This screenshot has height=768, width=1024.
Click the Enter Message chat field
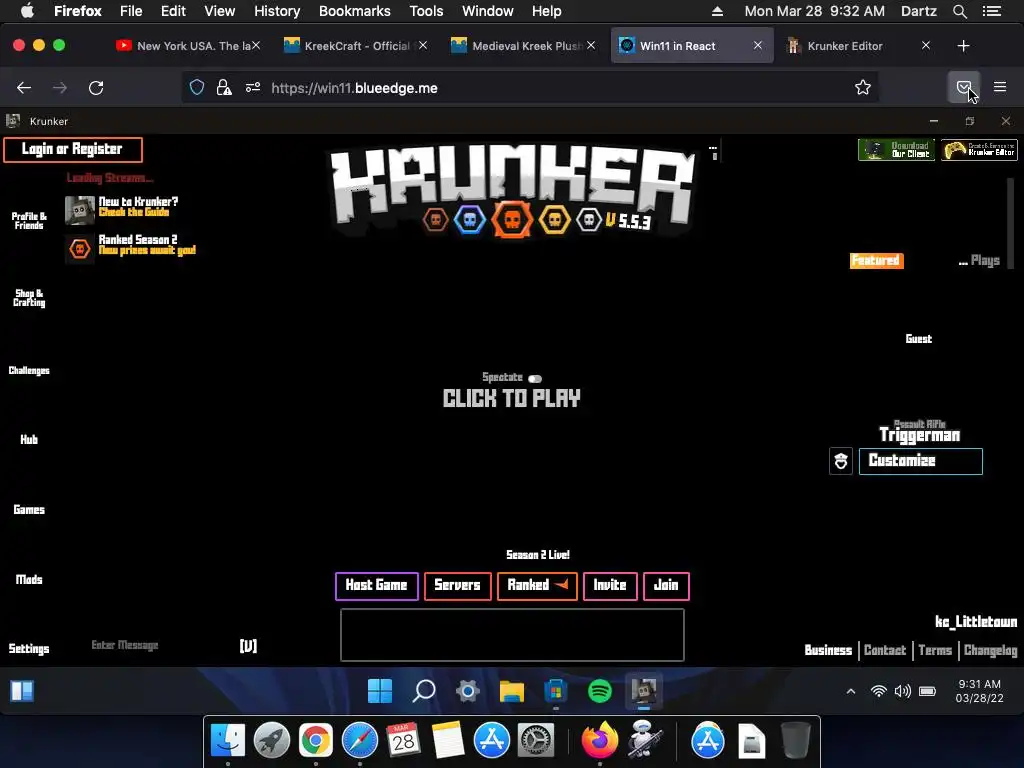(x=125, y=645)
